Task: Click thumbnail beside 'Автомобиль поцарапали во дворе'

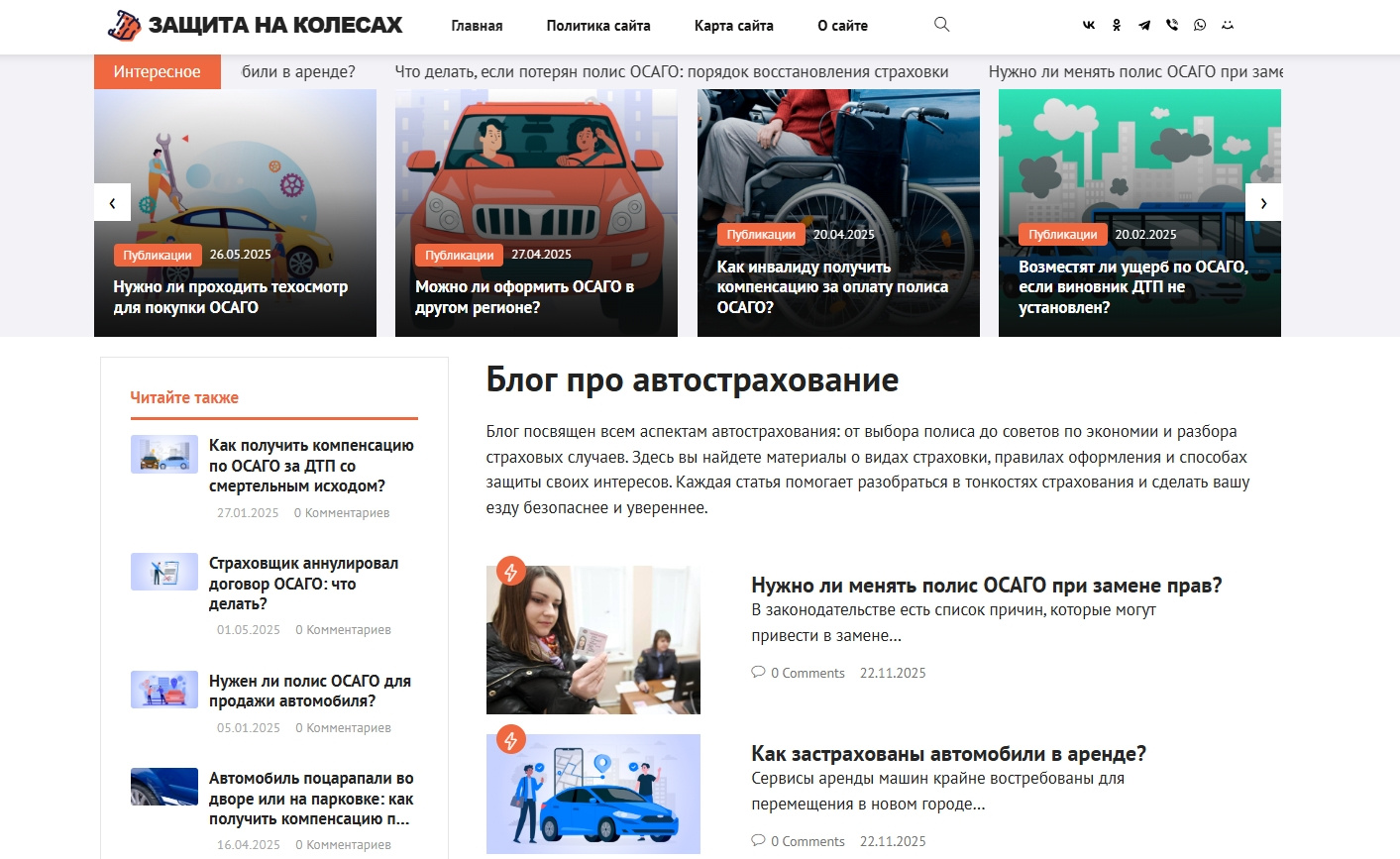Action: 164,787
